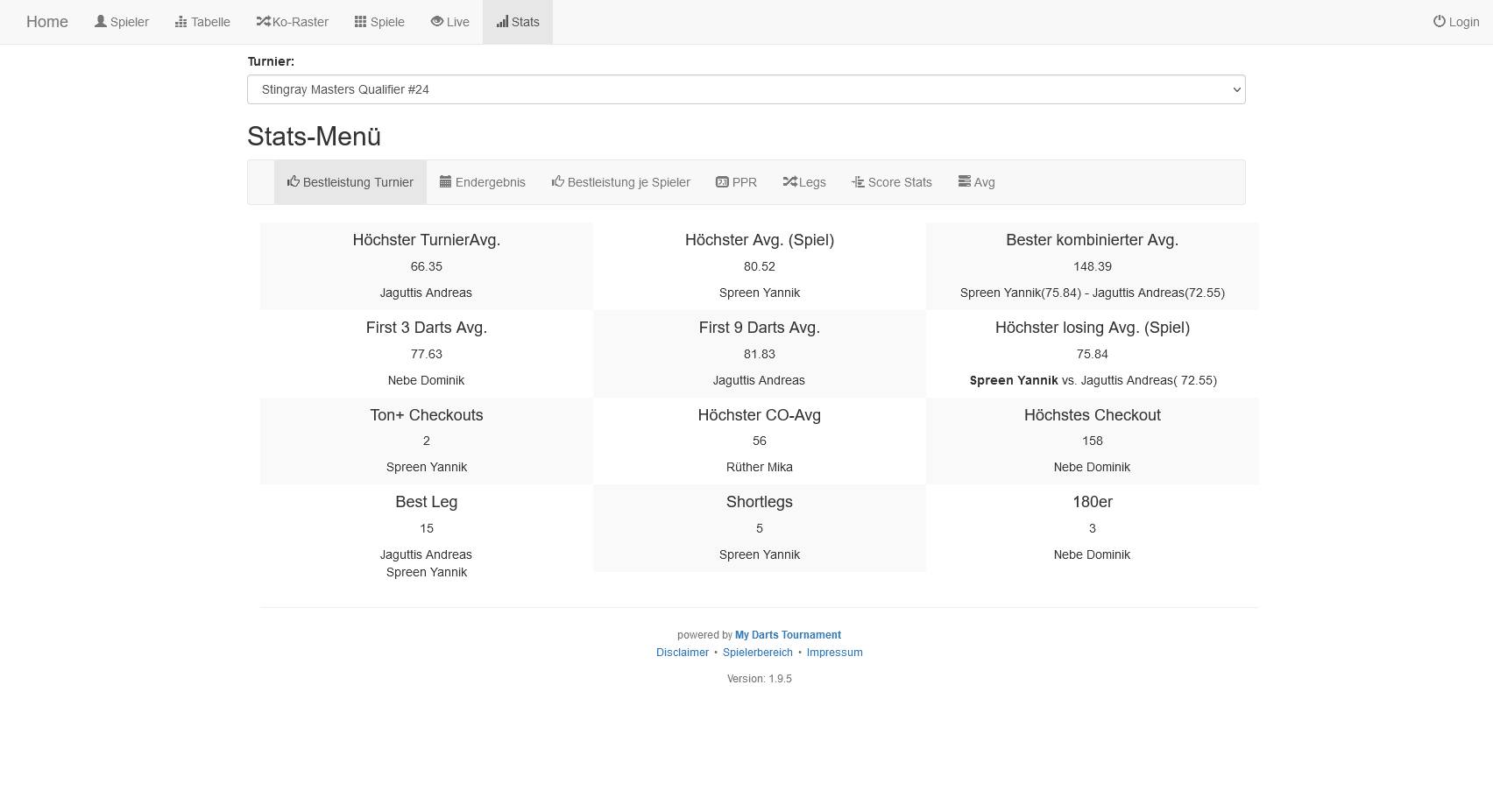Image resolution: width=1493 pixels, height=812 pixels.
Task: Follow the My Darts Tournament link
Action: pos(788,635)
